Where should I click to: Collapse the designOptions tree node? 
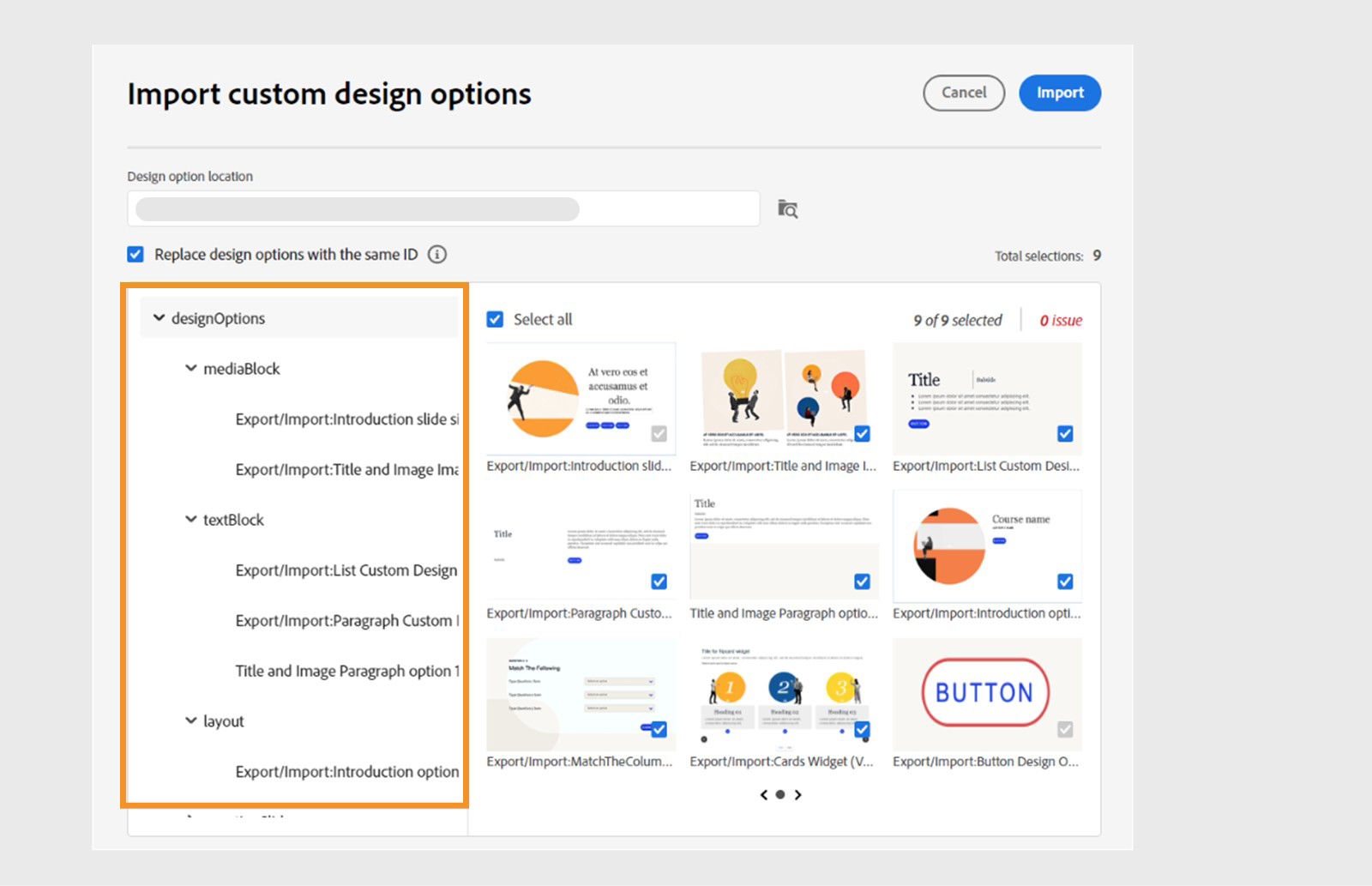pos(159,318)
